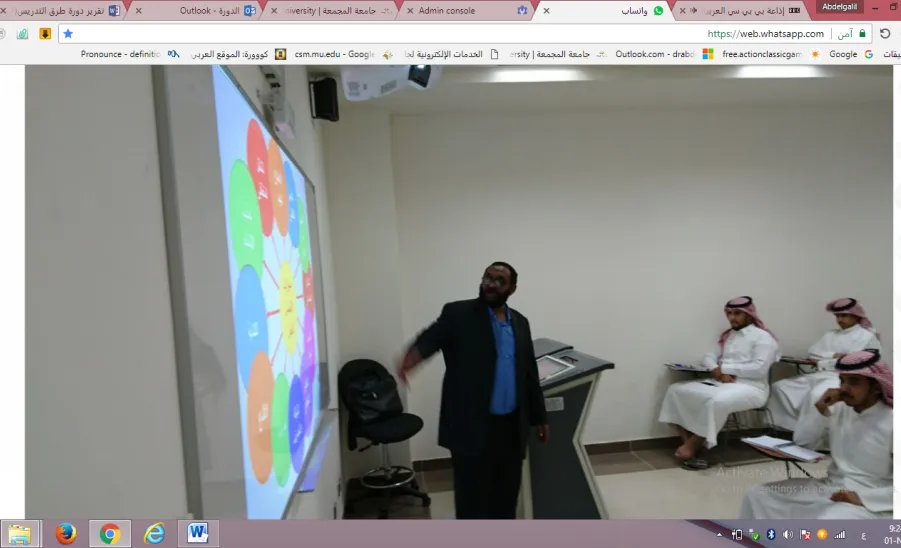Click the battery power tray icon

point(737,535)
